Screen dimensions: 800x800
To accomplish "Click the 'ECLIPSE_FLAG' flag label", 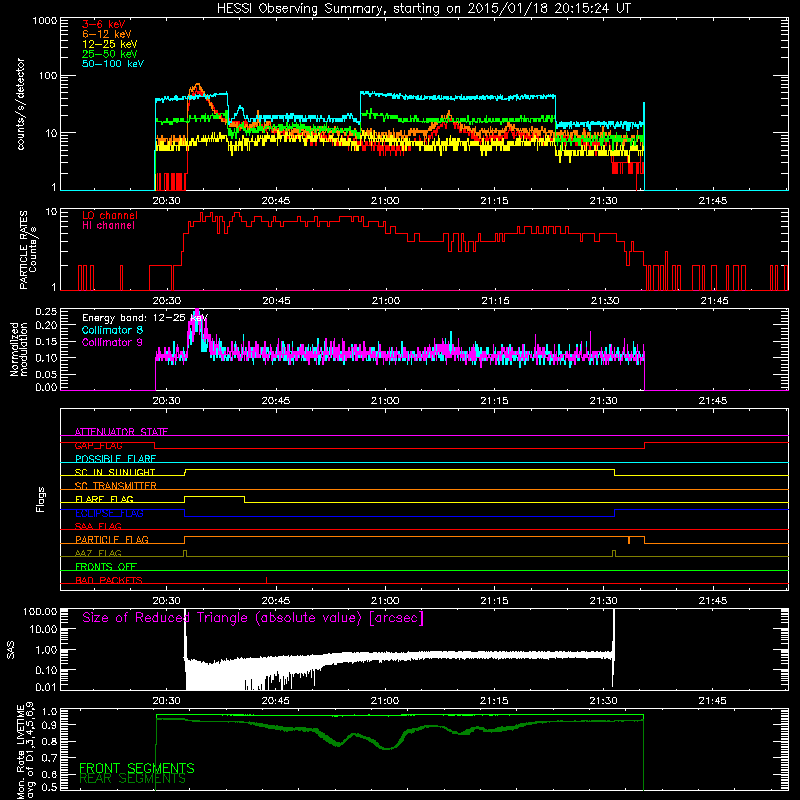I will tap(109, 513).
